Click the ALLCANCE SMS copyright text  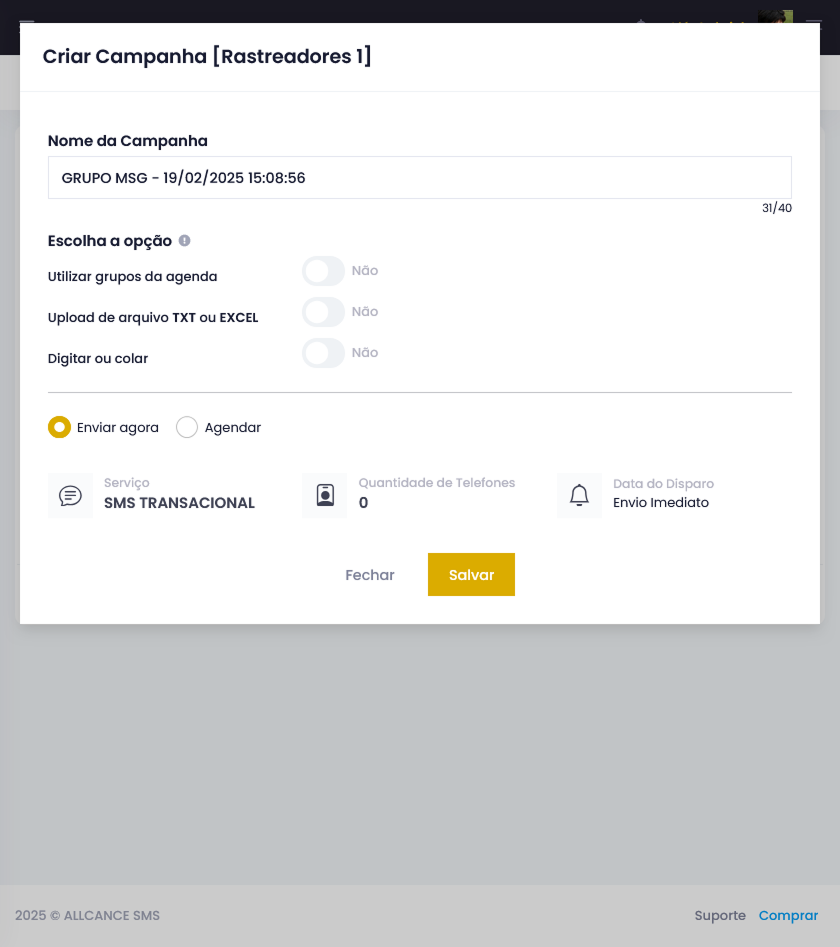(x=88, y=916)
